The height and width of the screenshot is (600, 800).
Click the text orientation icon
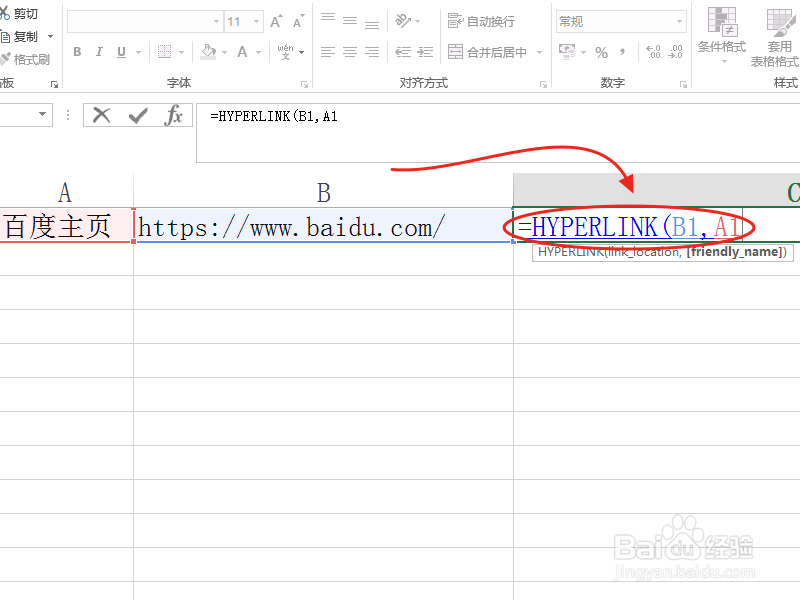click(403, 21)
